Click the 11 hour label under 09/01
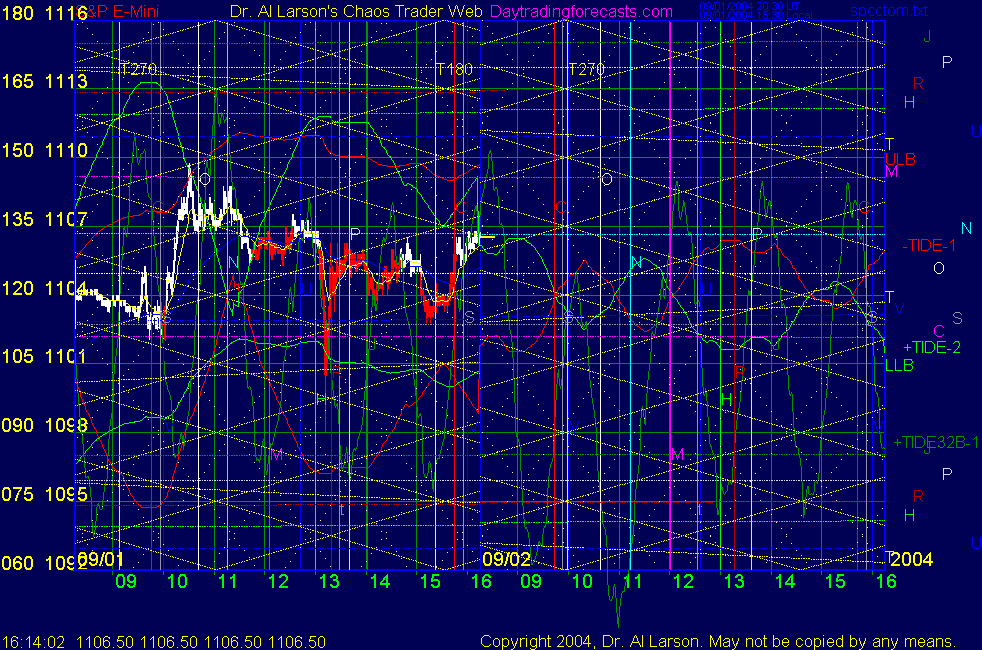 (x=227, y=581)
